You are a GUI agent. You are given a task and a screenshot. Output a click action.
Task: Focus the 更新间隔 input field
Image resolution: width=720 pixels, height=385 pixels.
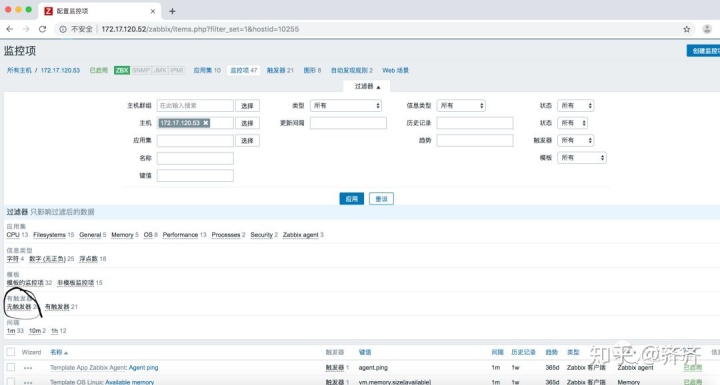(x=348, y=123)
